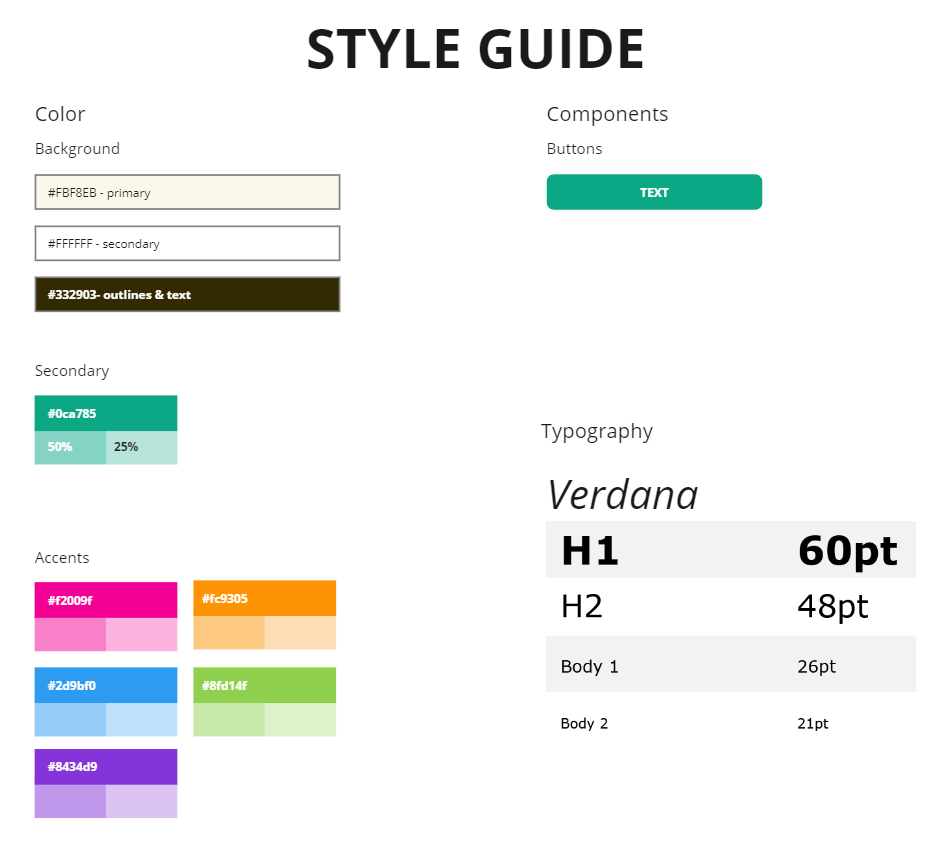Select the 25% green tint swatch
This screenshot has height=844, width=943.
pos(142,448)
